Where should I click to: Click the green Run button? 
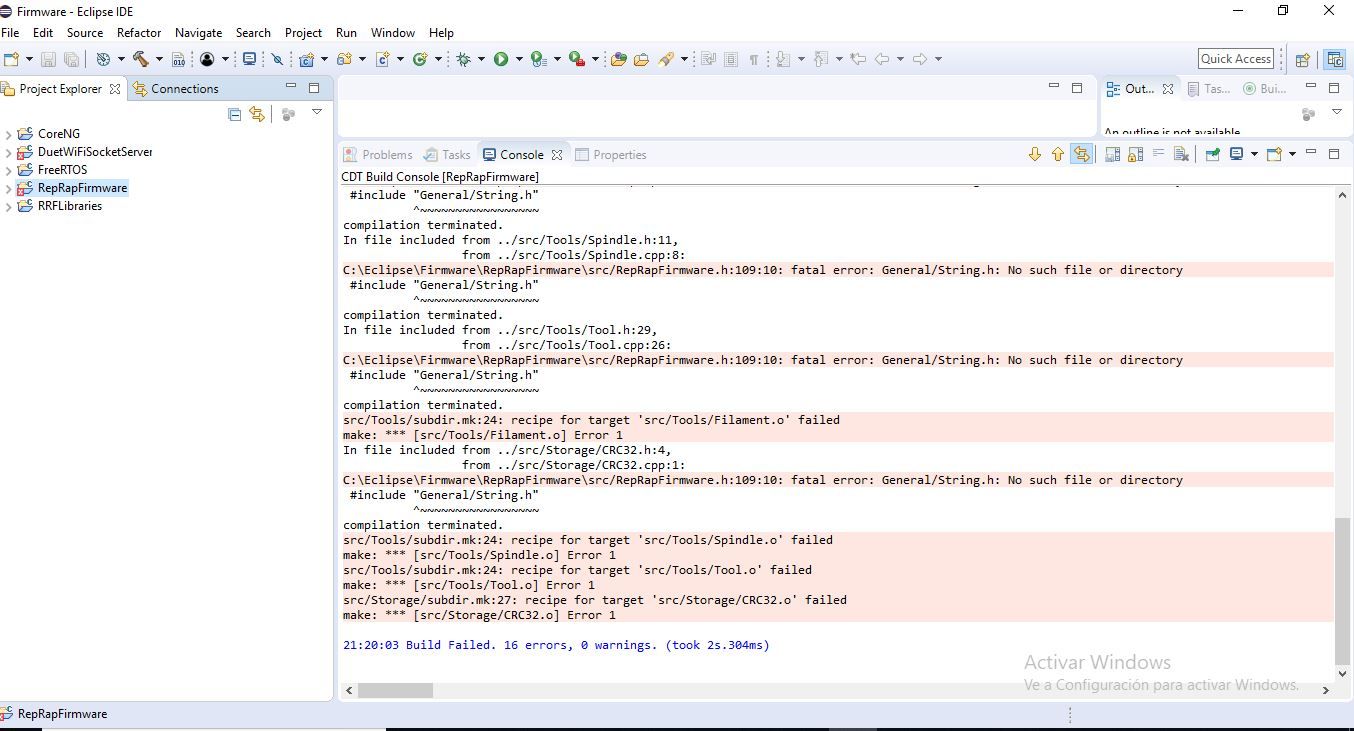pos(501,59)
